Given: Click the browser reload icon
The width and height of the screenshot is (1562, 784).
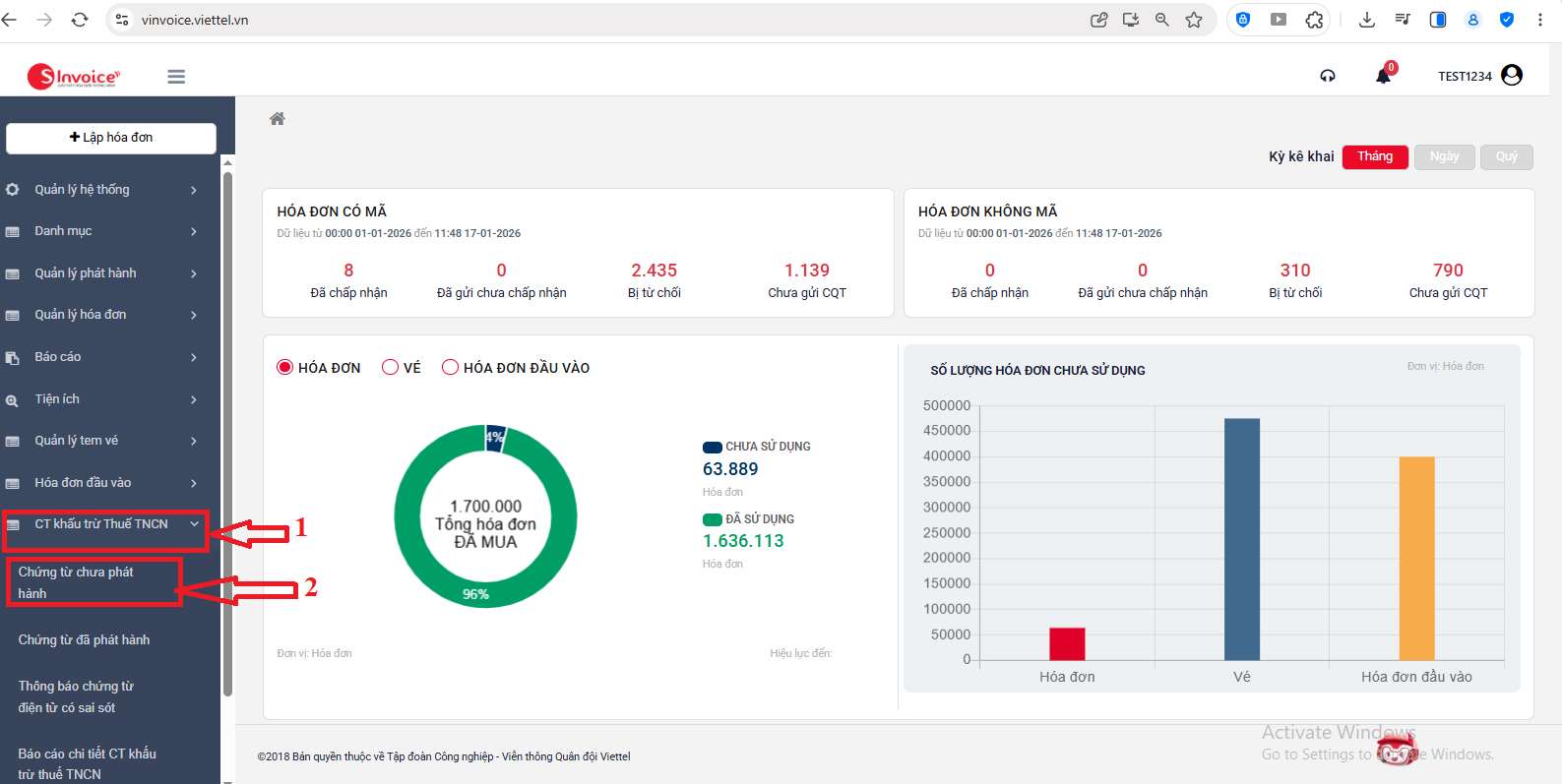Looking at the screenshot, I should 80,20.
